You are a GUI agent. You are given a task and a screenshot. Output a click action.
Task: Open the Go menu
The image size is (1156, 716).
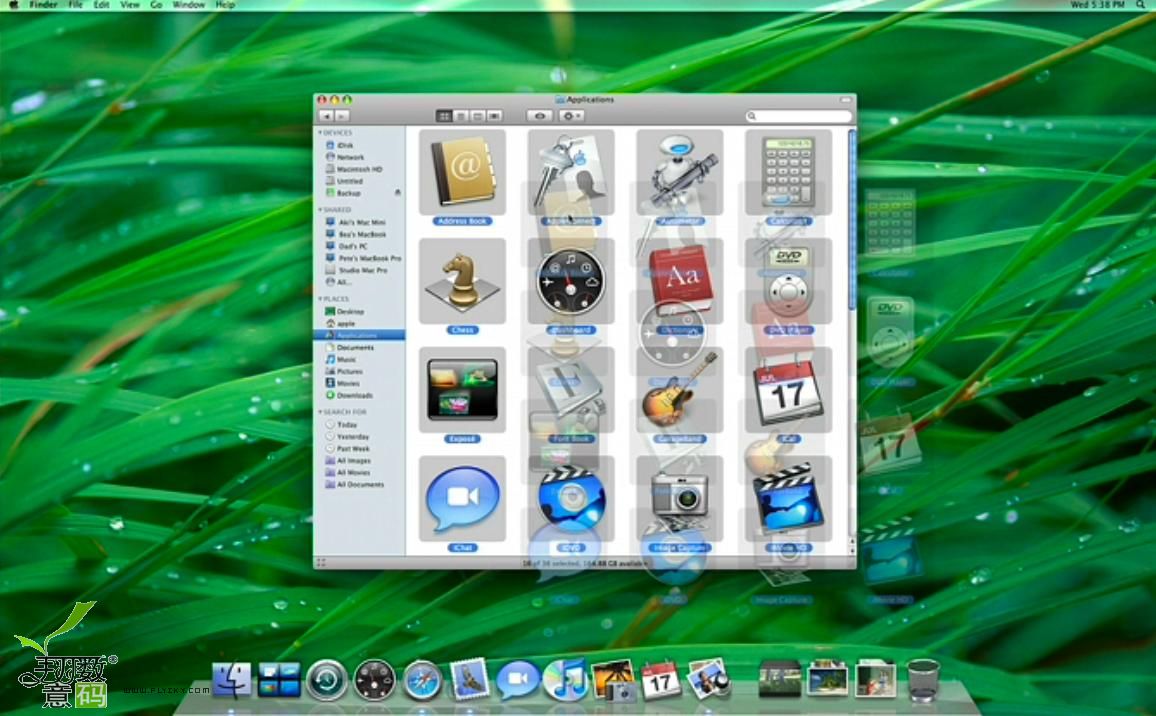[156, 4]
